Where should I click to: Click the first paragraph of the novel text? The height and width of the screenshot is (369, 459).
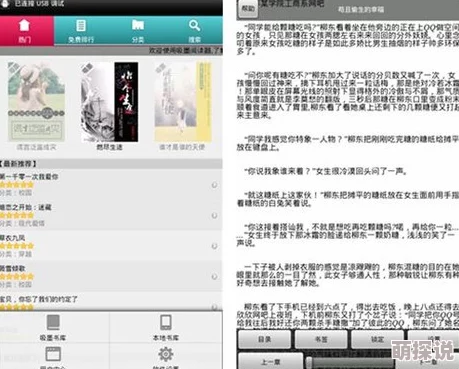click(348, 39)
